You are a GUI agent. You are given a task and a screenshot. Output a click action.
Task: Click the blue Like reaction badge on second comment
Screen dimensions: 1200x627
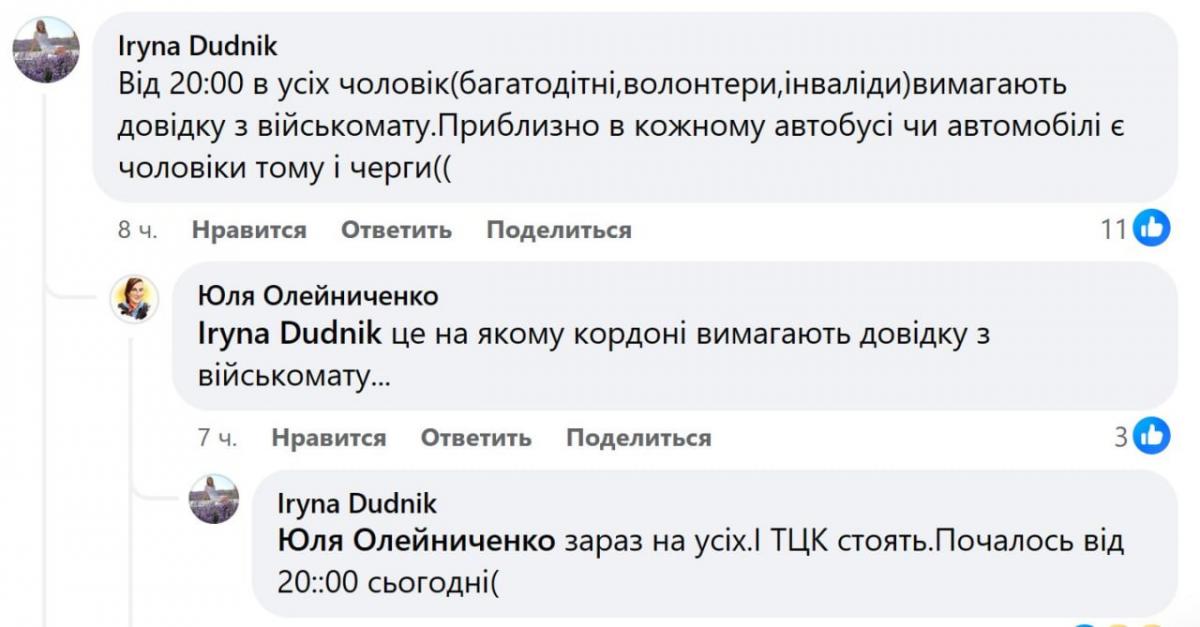click(x=1150, y=437)
